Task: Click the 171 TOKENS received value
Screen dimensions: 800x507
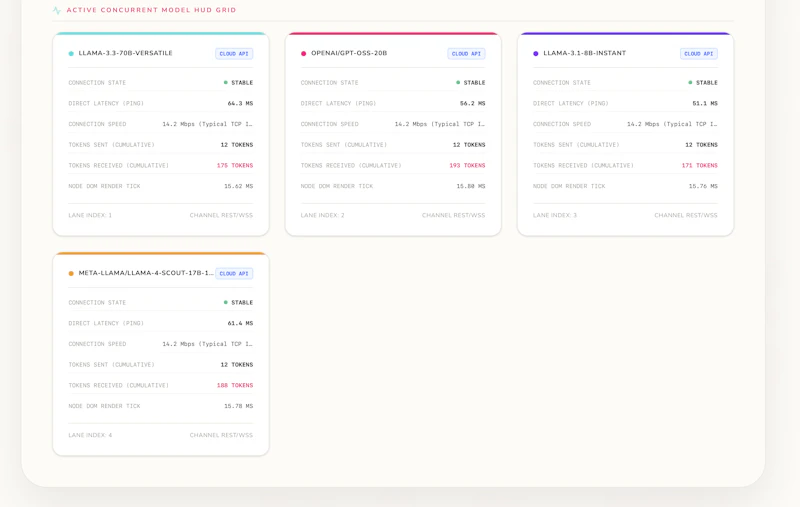Action: (699, 165)
